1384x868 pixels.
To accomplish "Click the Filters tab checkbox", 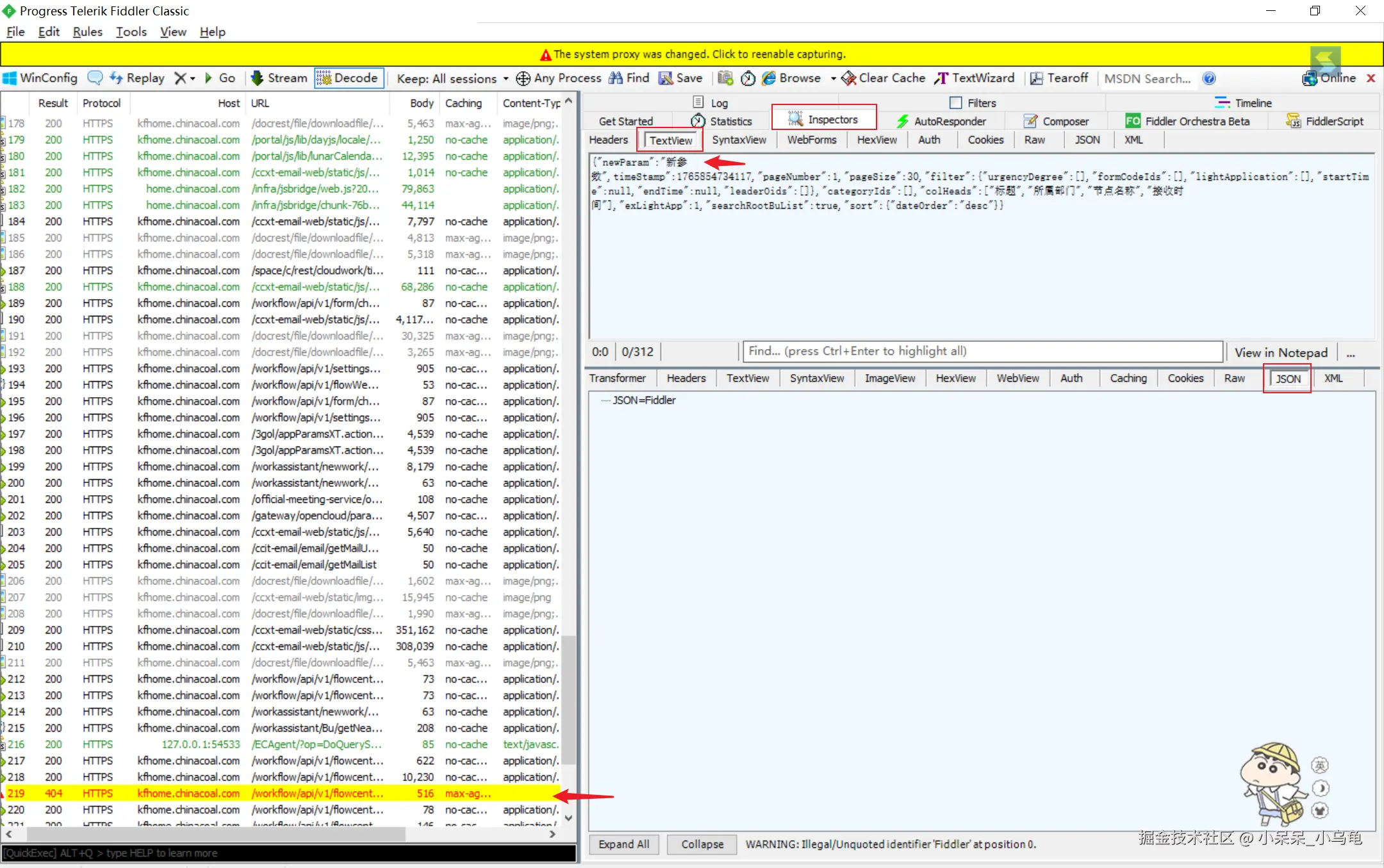I will coord(955,102).
